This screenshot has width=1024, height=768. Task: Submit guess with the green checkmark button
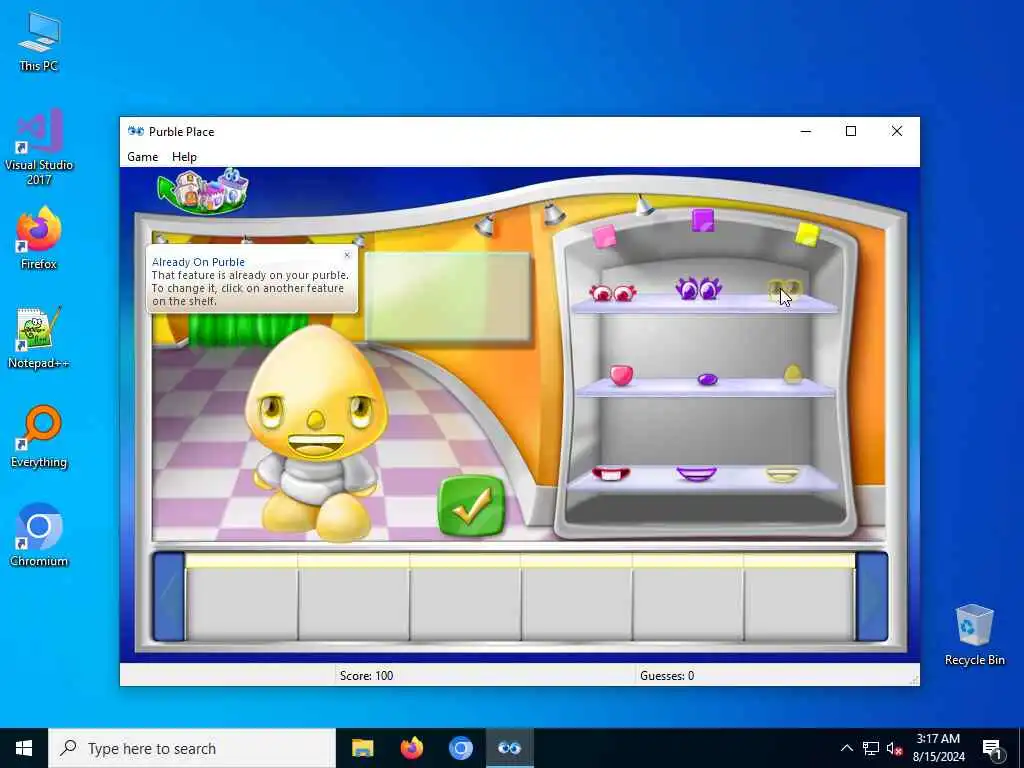tap(472, 506)
